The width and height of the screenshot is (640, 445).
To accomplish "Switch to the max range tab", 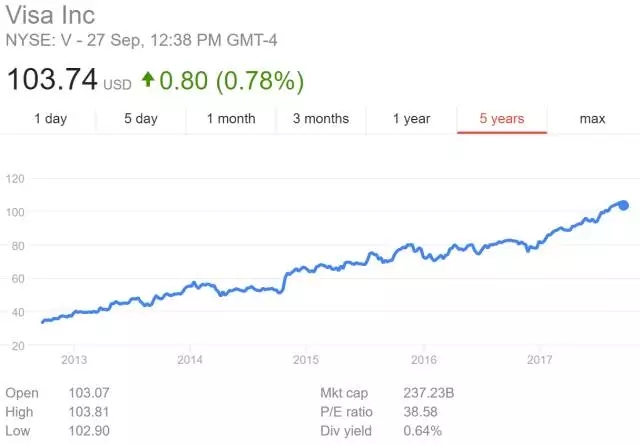I will pos(592,119).
